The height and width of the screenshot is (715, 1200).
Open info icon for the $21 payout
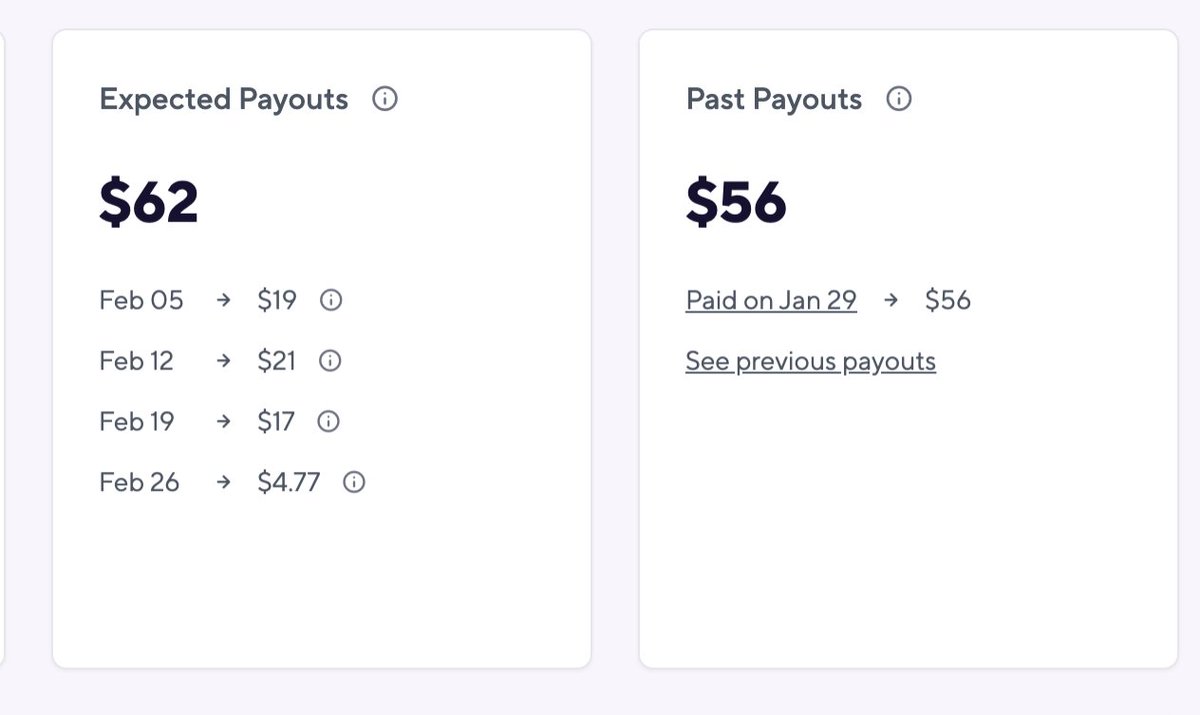click(330, 361)
